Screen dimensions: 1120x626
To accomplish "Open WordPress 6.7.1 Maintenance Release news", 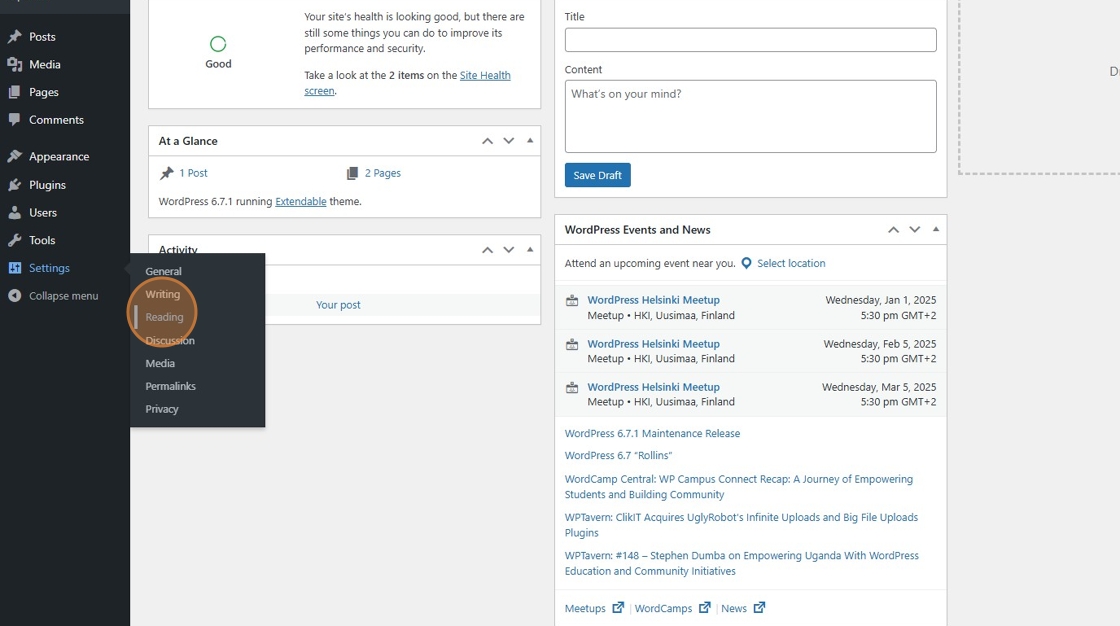I will [652, 434].
